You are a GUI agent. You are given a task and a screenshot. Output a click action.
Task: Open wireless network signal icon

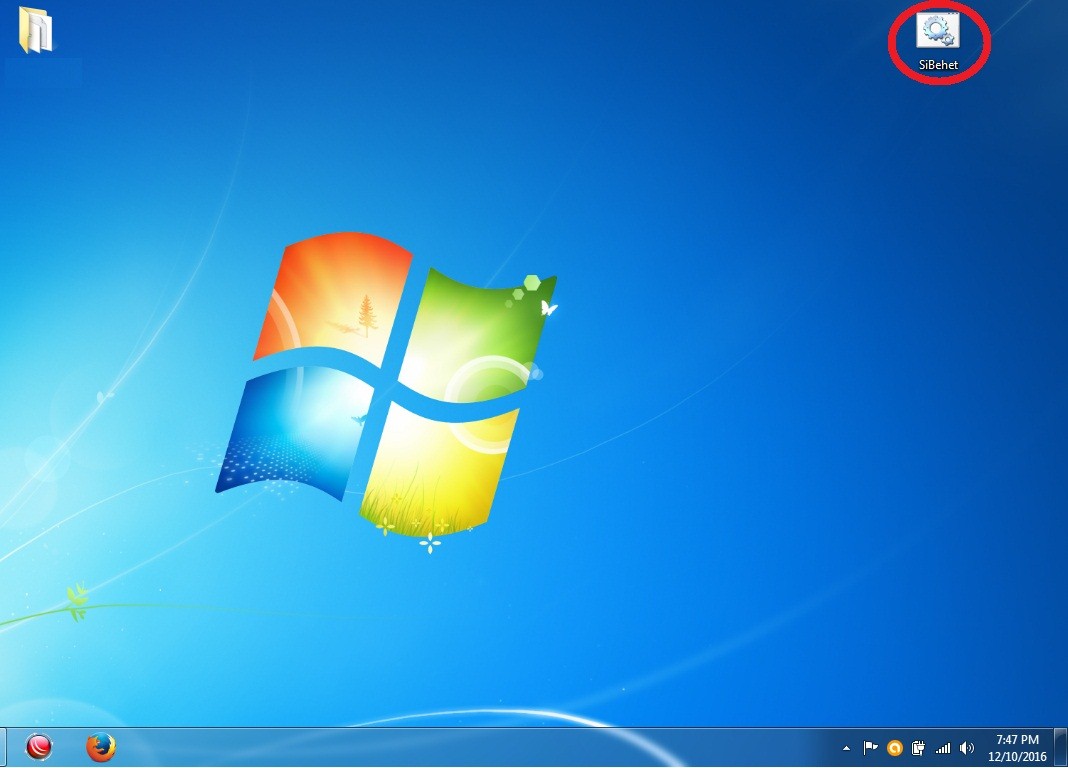(943, 748)
